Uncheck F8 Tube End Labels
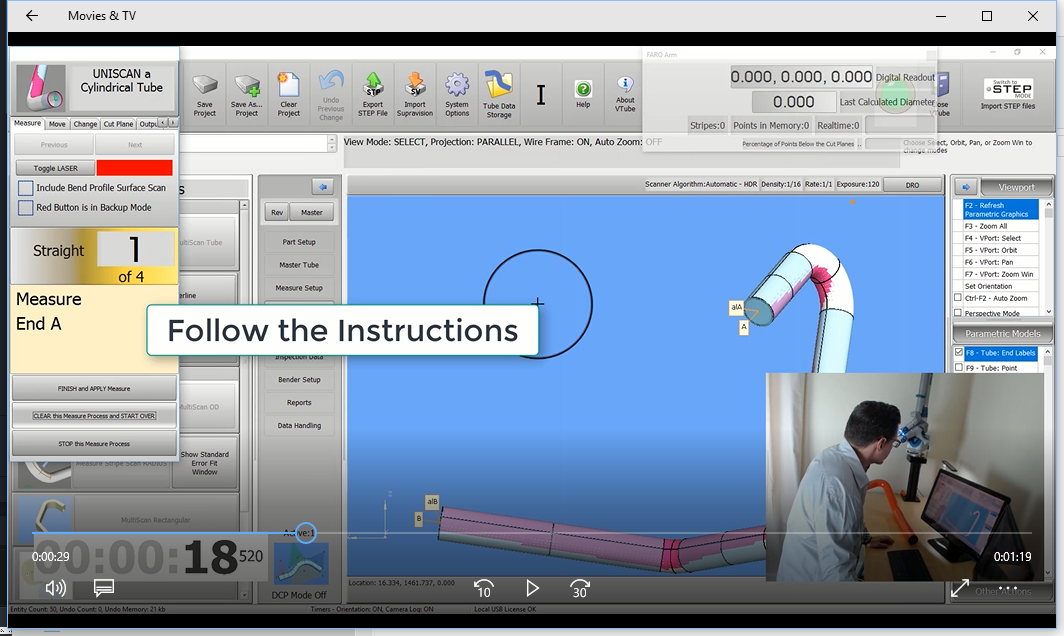The width and height of the screenshot is (1064, 636). pyautogui.click(x=959, y=352)
